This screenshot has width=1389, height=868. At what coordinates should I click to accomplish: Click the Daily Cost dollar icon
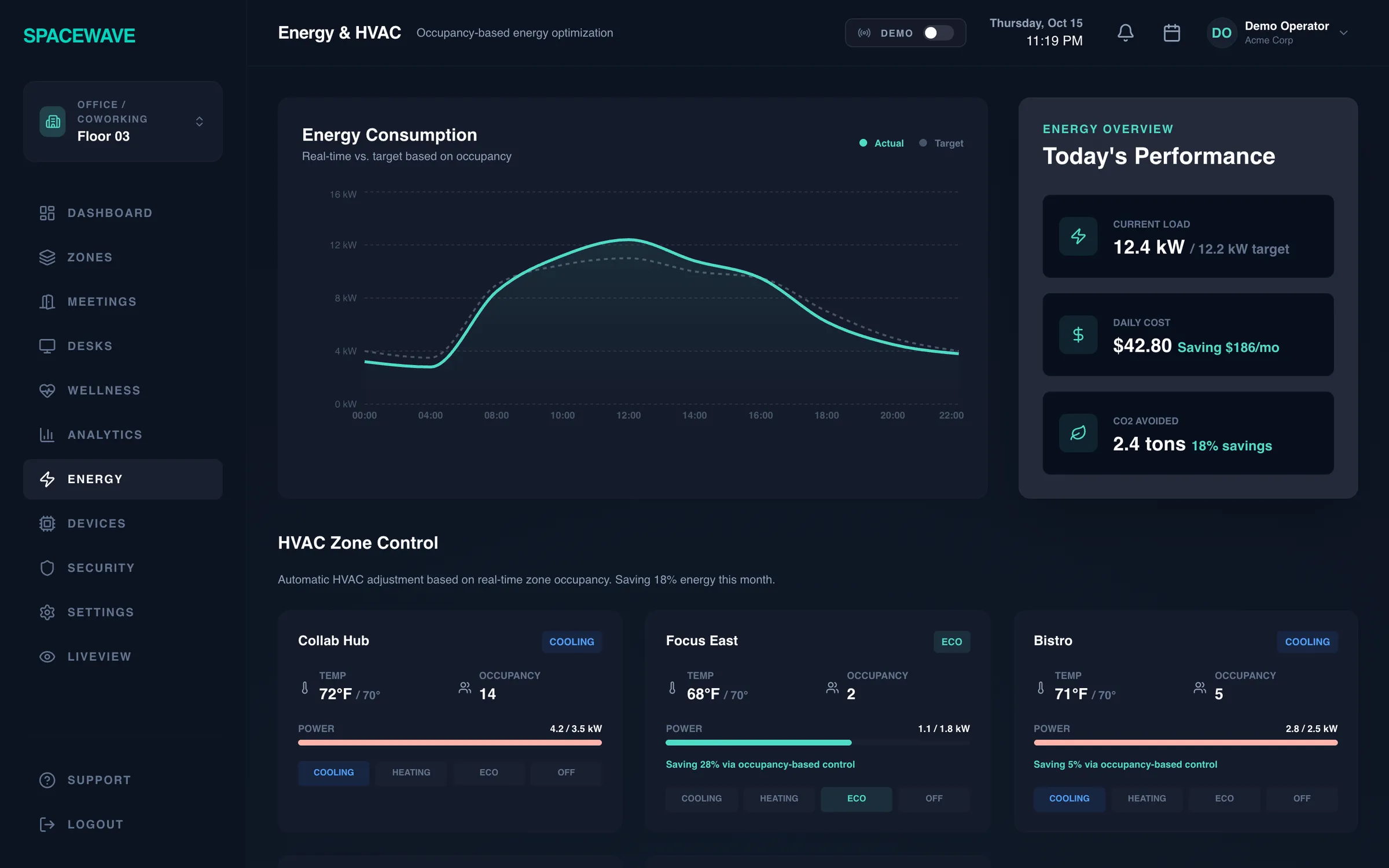tap(1078, 334)
